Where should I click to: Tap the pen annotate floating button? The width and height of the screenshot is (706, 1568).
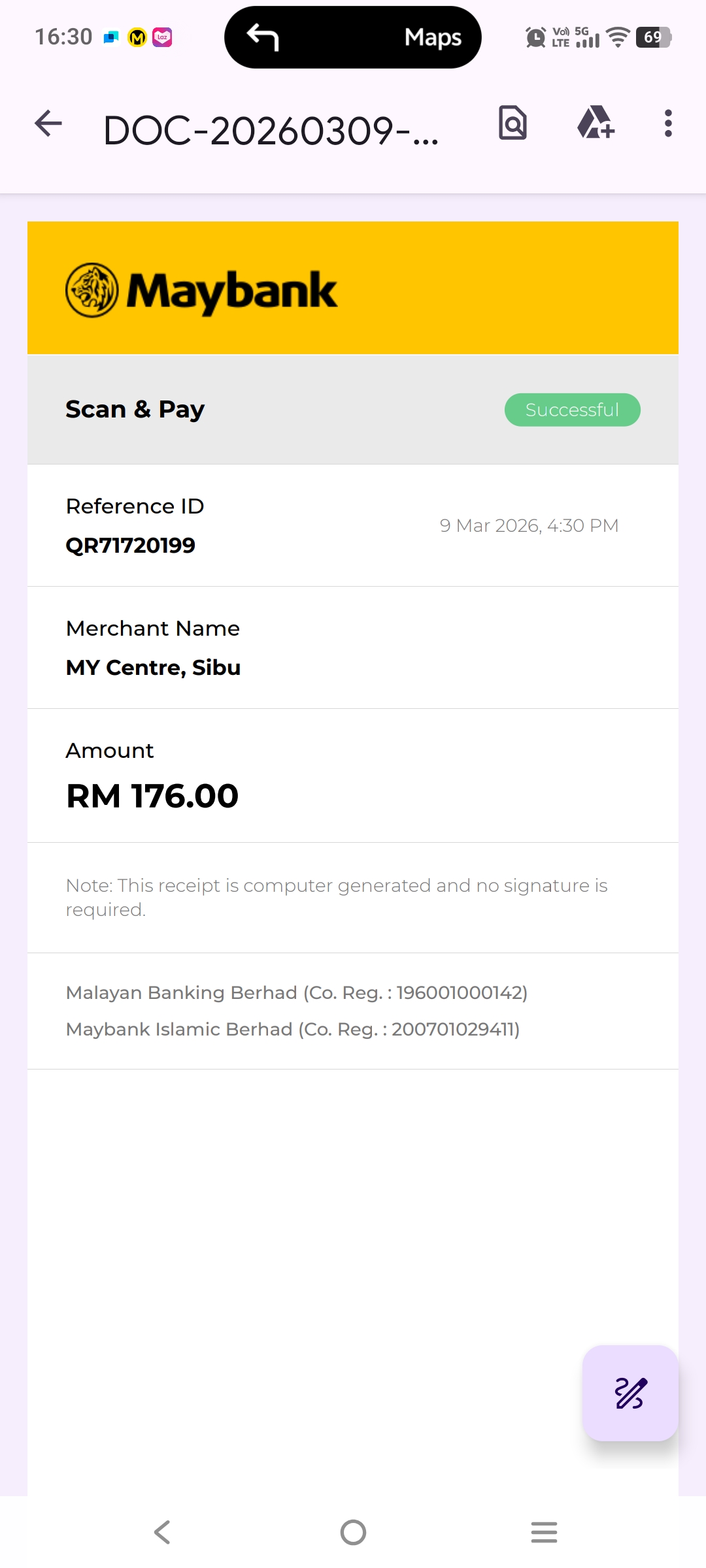630,1393
